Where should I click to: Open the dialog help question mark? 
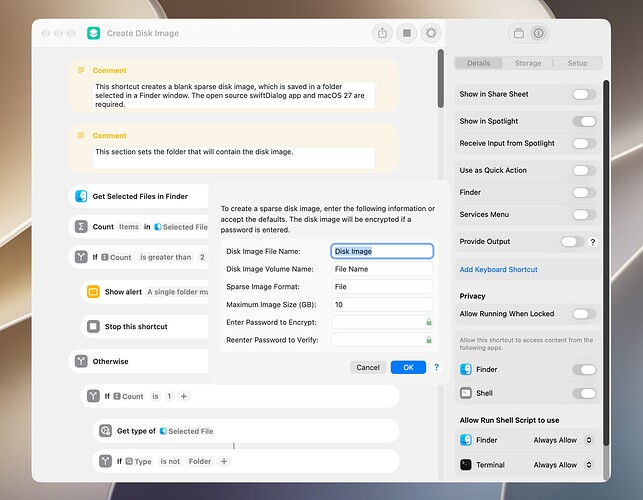point(436,367)
